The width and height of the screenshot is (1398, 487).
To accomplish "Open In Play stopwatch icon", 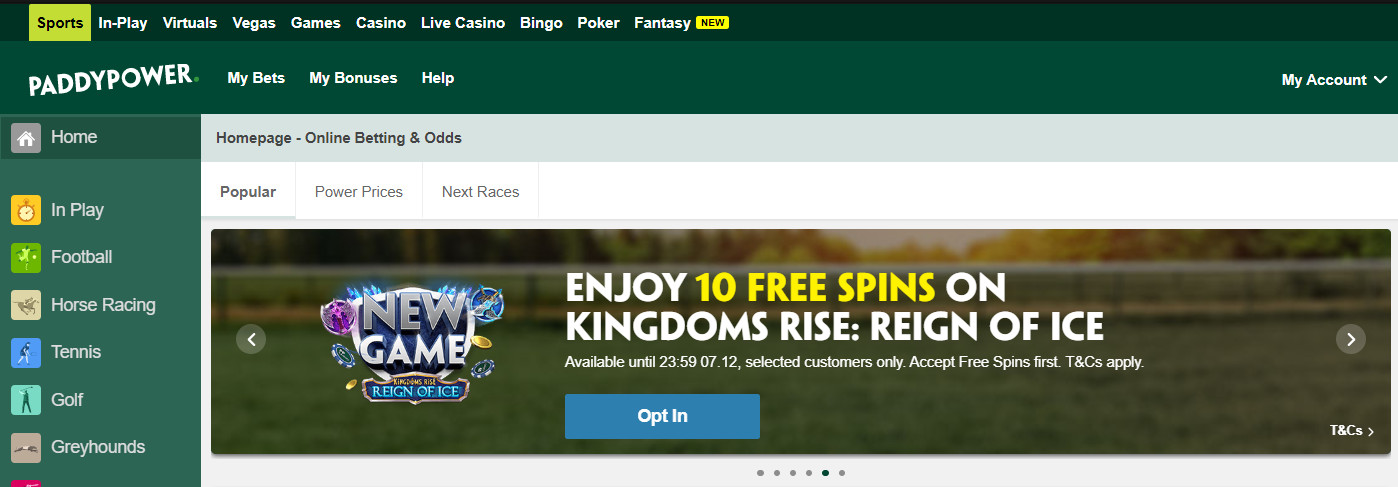I will coord(26,210).
